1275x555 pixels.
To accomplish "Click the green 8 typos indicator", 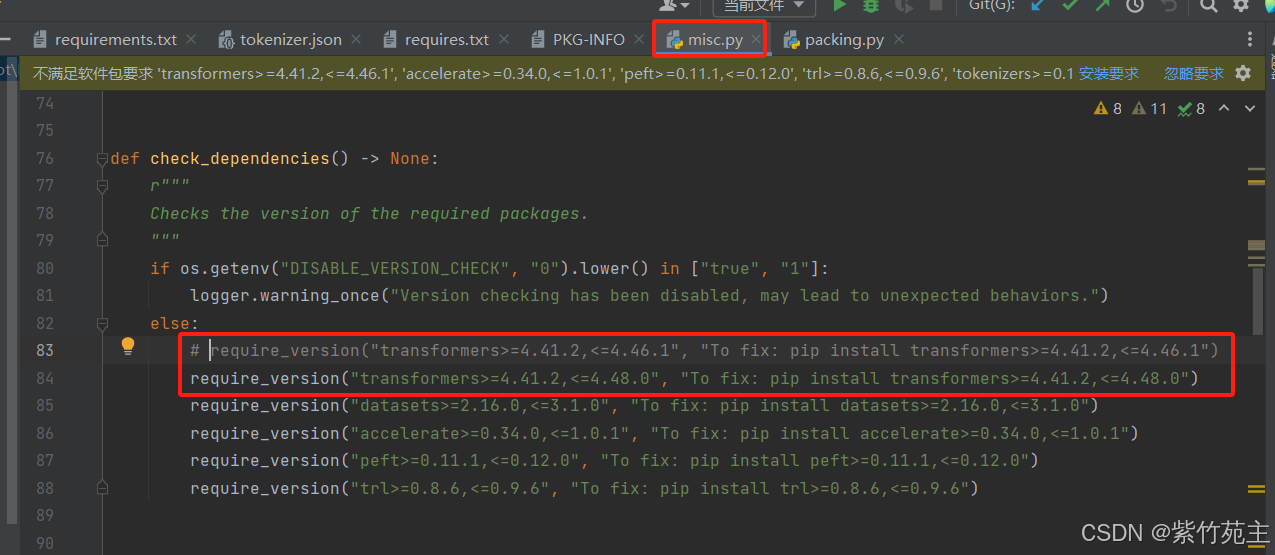I will [x=1191, y=108].
